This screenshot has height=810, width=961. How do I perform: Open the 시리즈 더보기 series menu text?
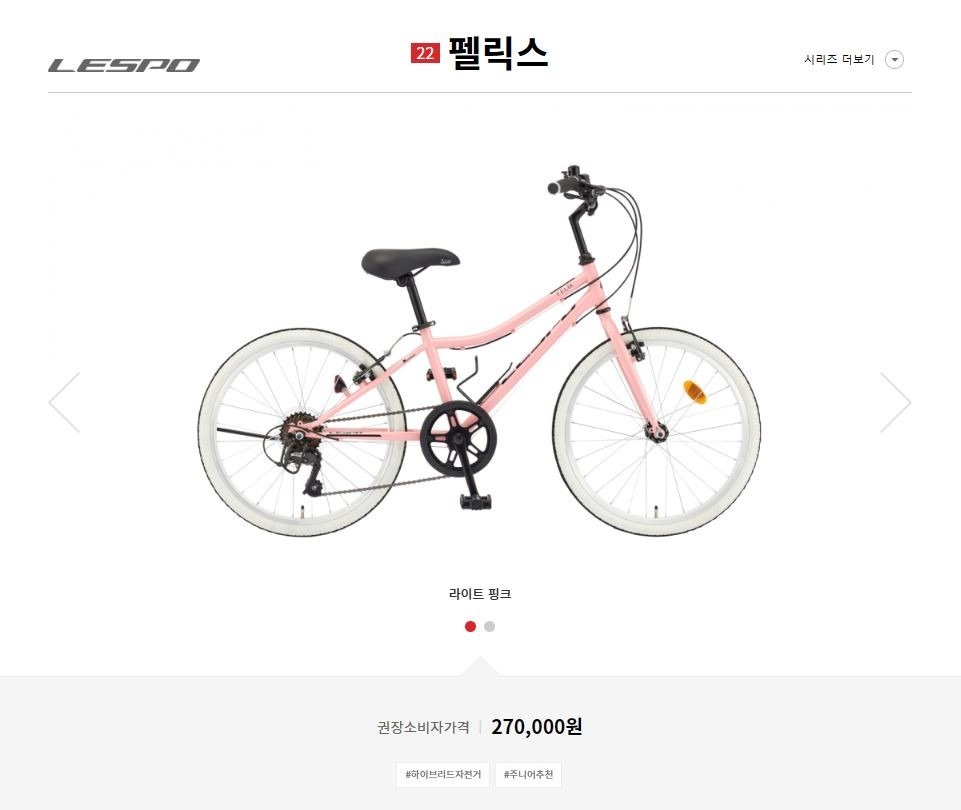point(839,59)
